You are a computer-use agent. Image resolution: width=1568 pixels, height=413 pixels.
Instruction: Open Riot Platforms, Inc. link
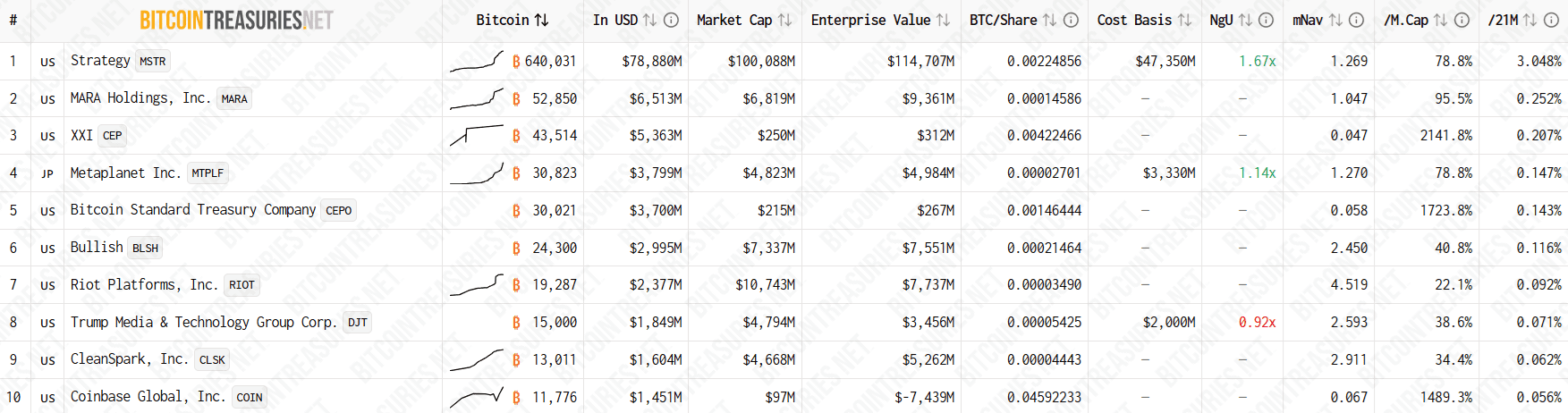pos(143,284)
